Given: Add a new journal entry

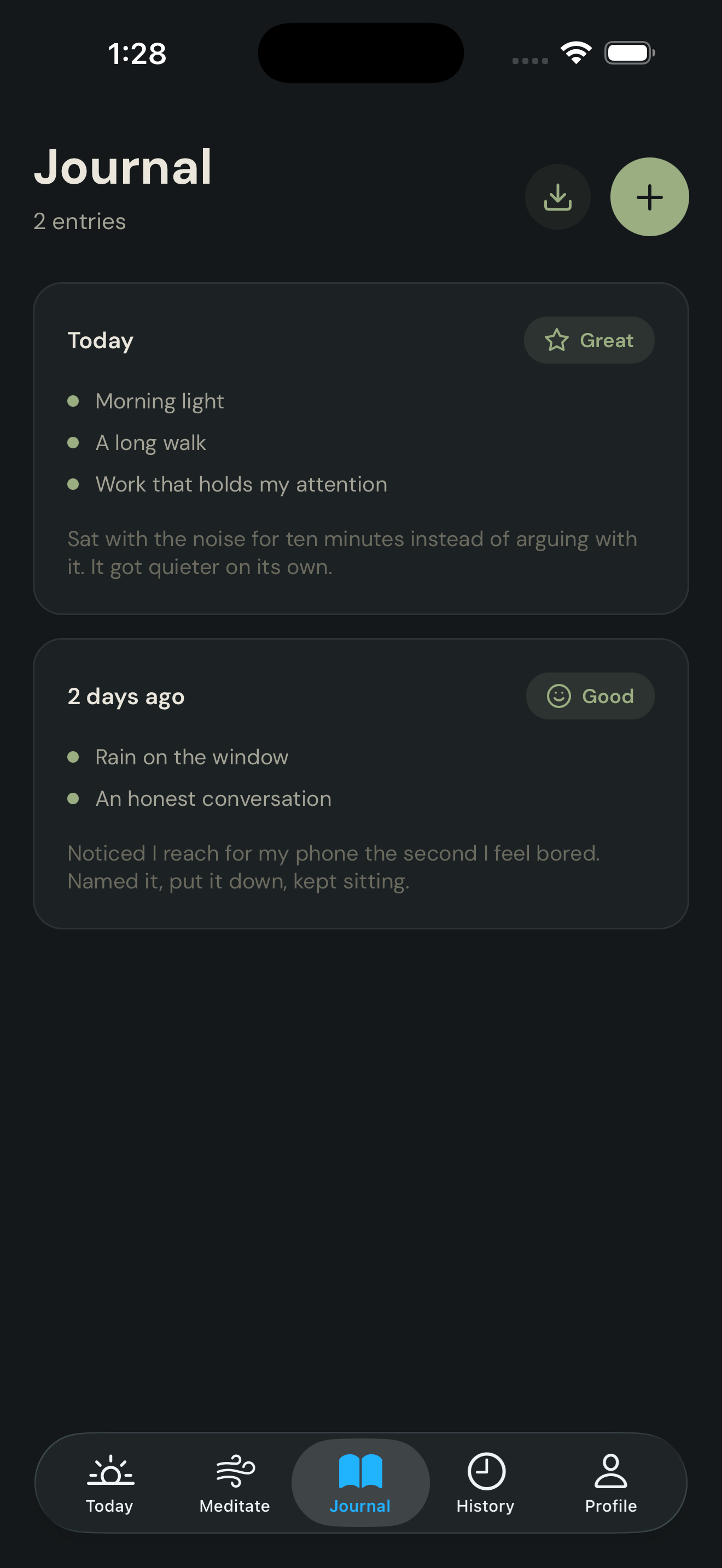Looking at the screenshot, I should click(x=650, y=197).
